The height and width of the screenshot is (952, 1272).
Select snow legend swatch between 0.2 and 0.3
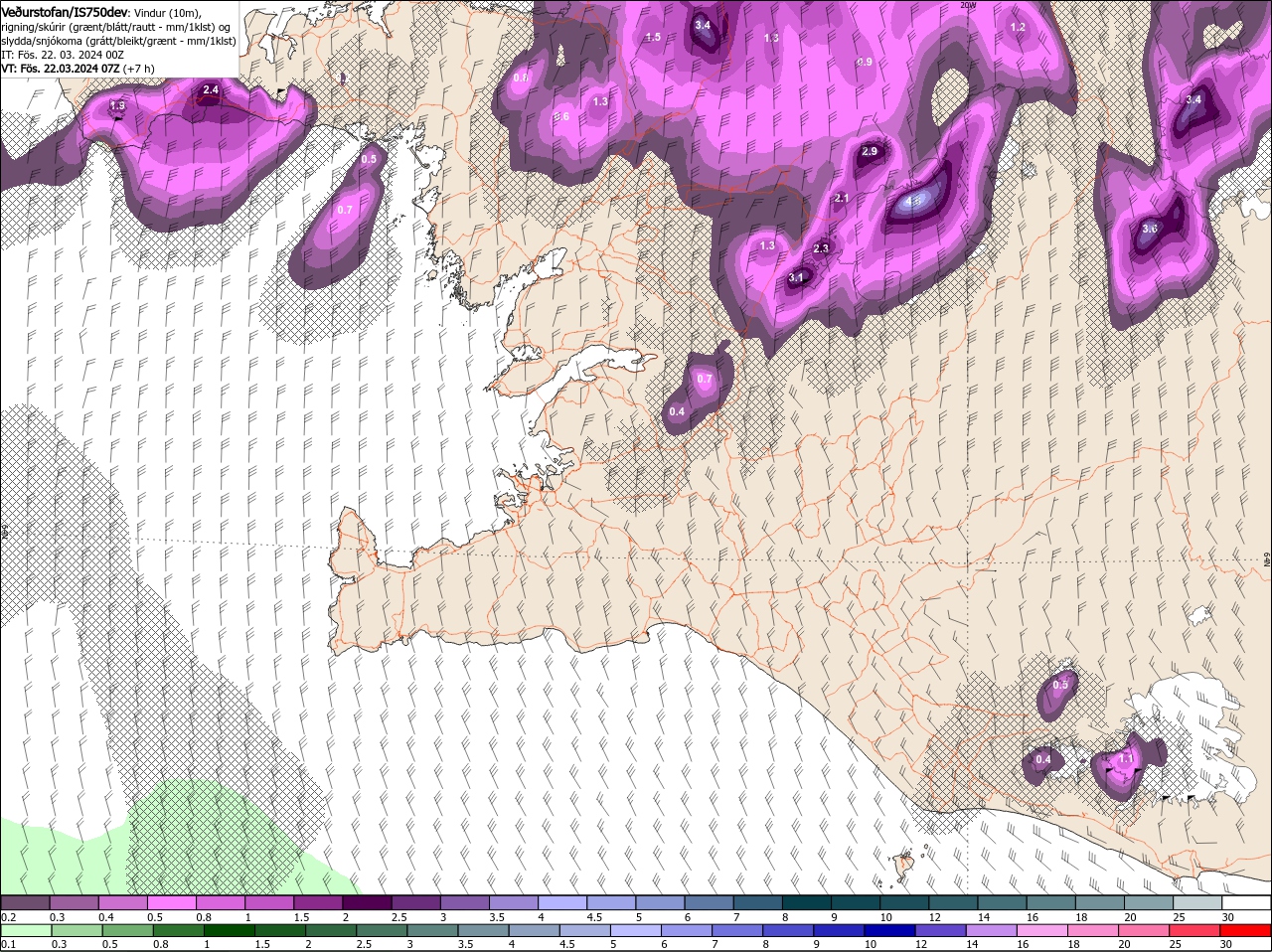pyautogui.click(x=26, y=902)
